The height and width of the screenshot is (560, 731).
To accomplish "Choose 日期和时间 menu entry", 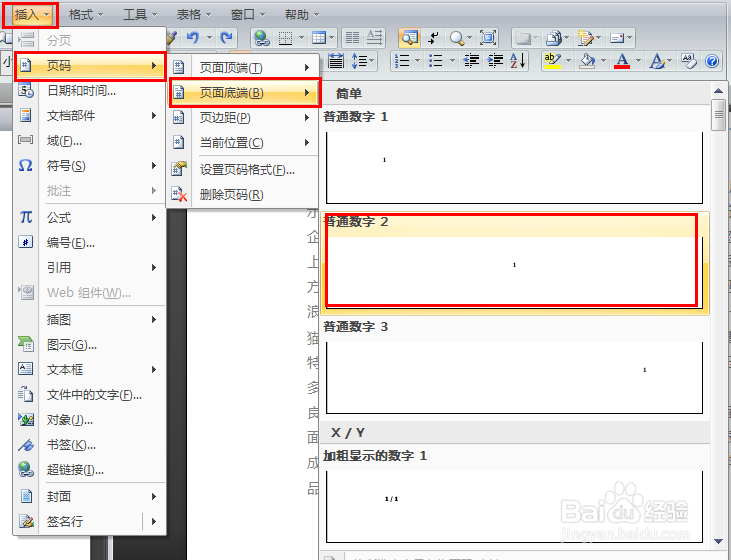I will 90,91.
